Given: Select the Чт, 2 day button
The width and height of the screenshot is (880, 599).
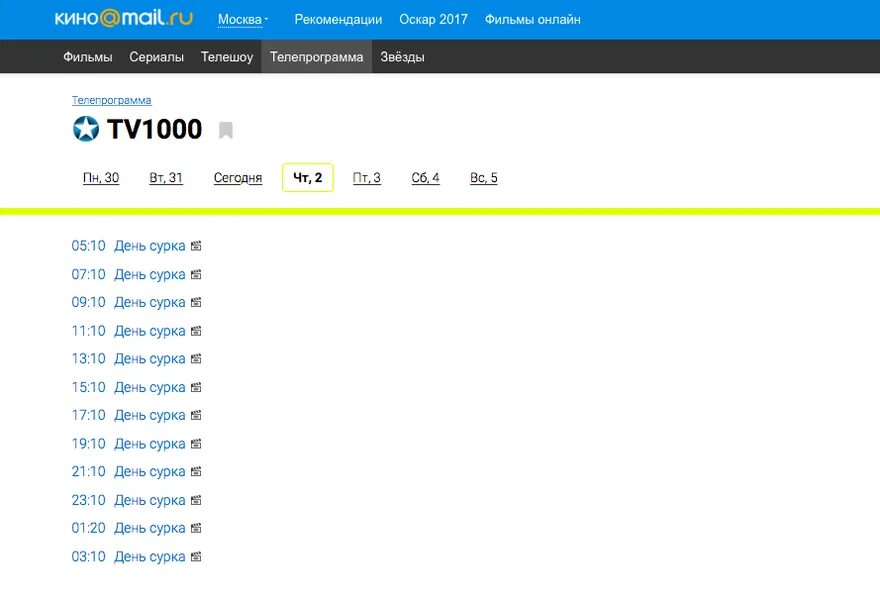Looking at the screenshot, I should (x=308, y=177).
